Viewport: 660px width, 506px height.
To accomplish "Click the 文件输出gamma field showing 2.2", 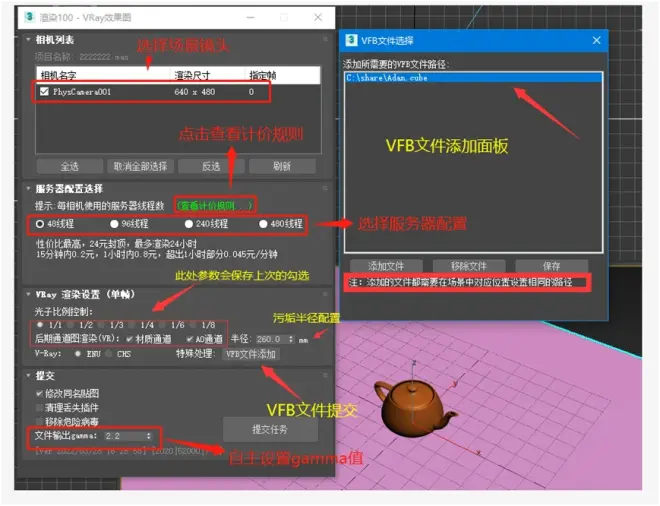I will 124,436.
